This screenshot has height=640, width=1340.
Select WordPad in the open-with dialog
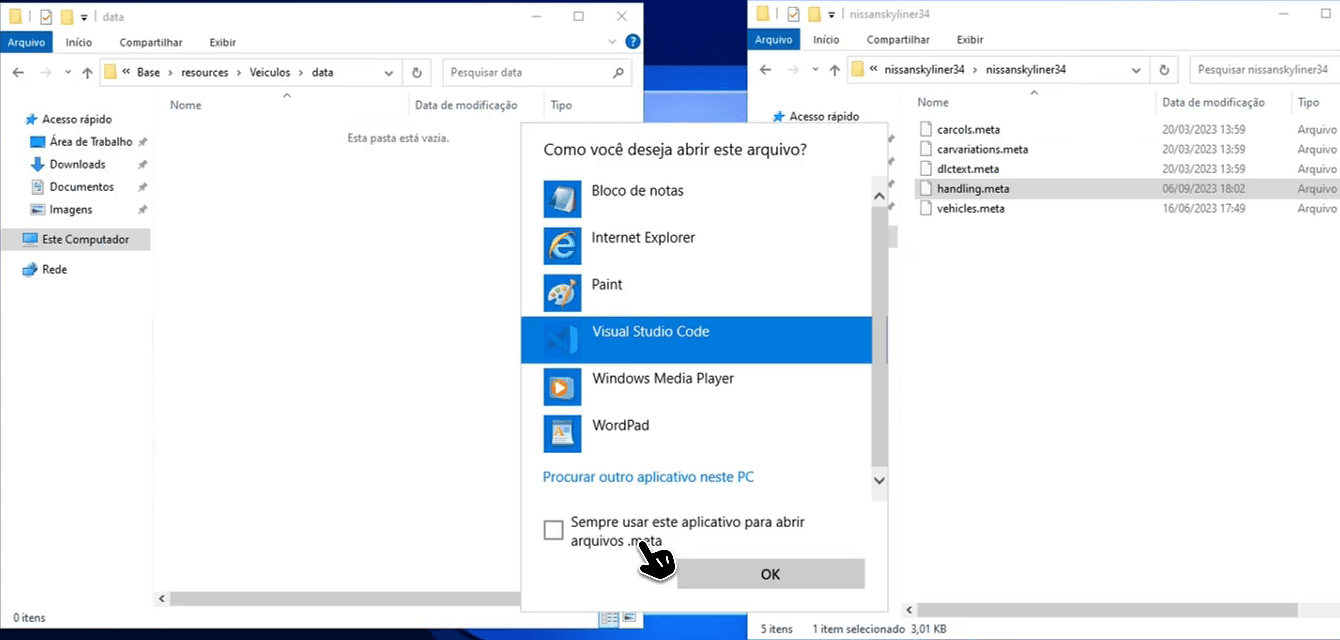coord(696,433)
